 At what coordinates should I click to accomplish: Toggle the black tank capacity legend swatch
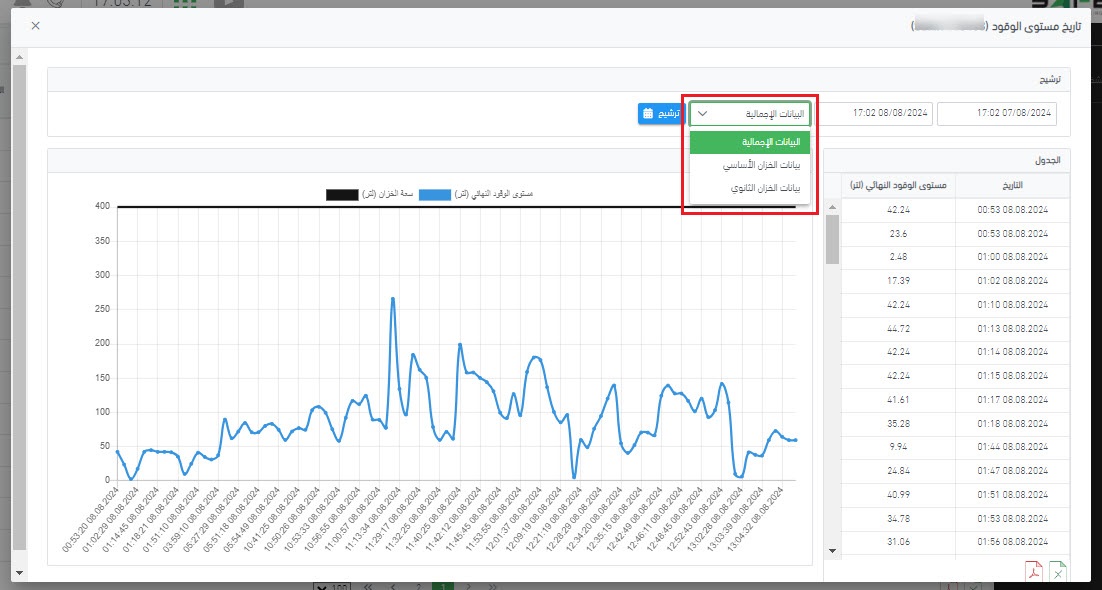tap(342, 193)
